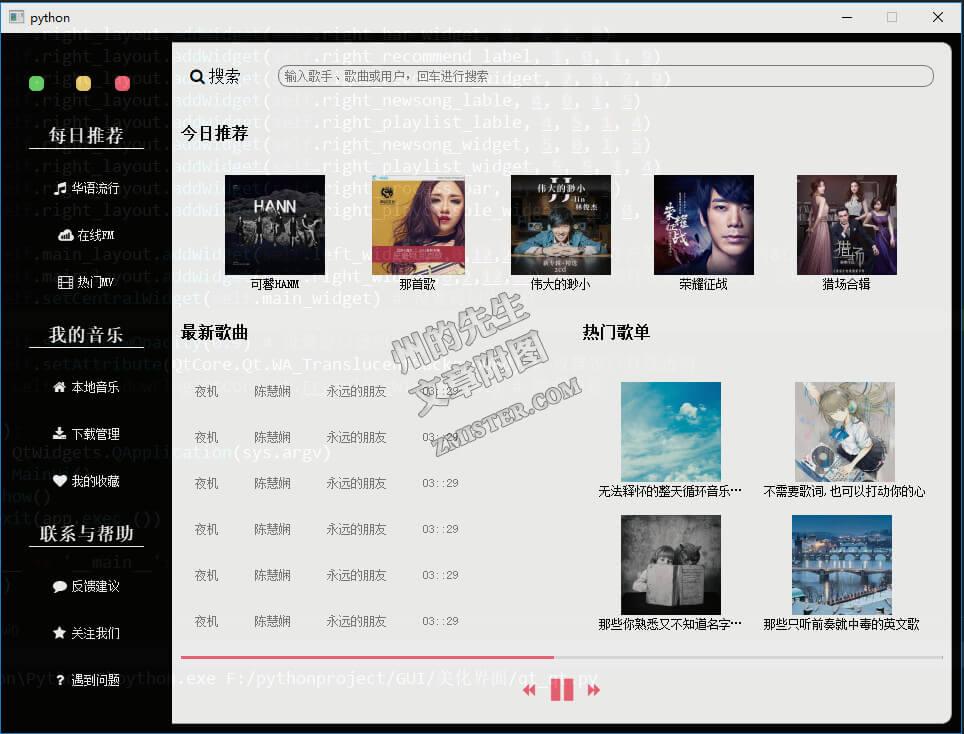Pause the current song

pos(562,690)
